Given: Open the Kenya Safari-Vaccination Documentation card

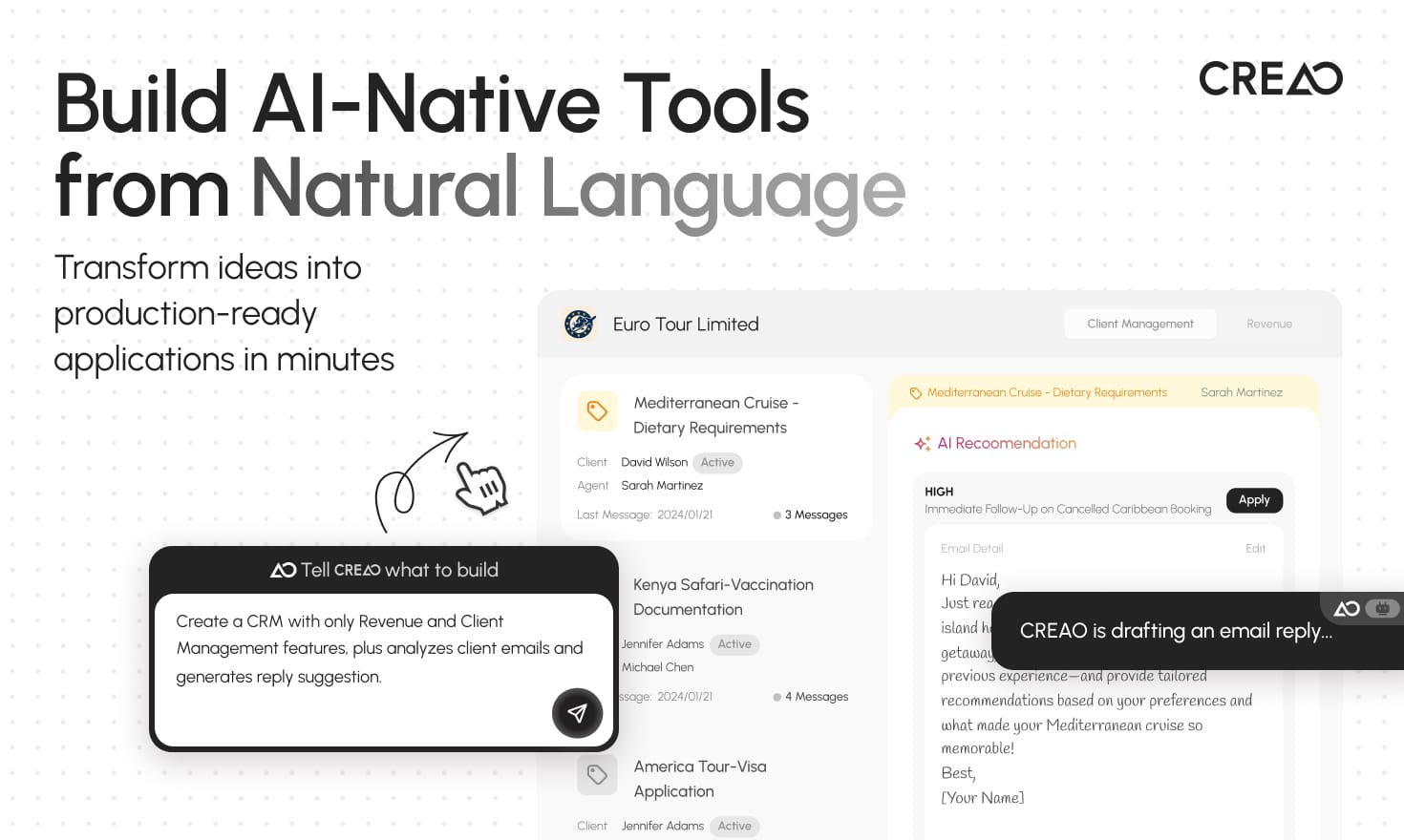Looking at the screenshot, I should tap(723, 597).
